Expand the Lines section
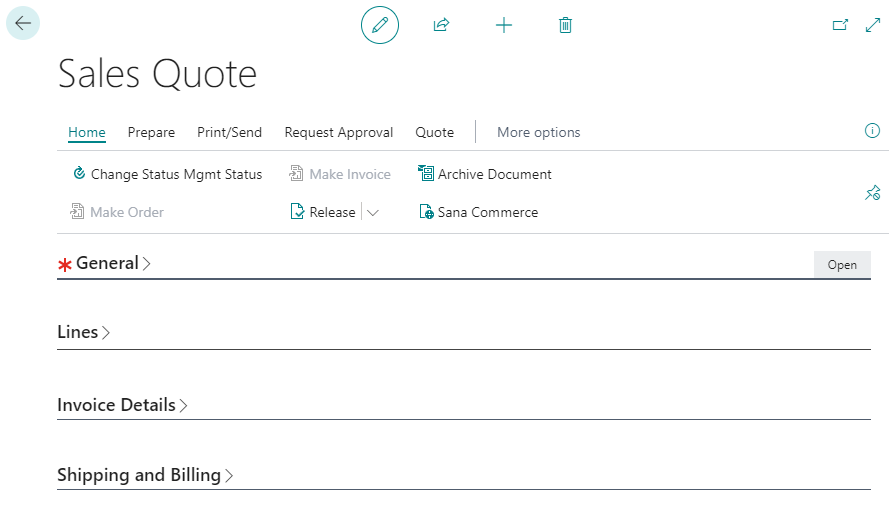The width and height of the screenshot is (892, 527). click(78, 332)
